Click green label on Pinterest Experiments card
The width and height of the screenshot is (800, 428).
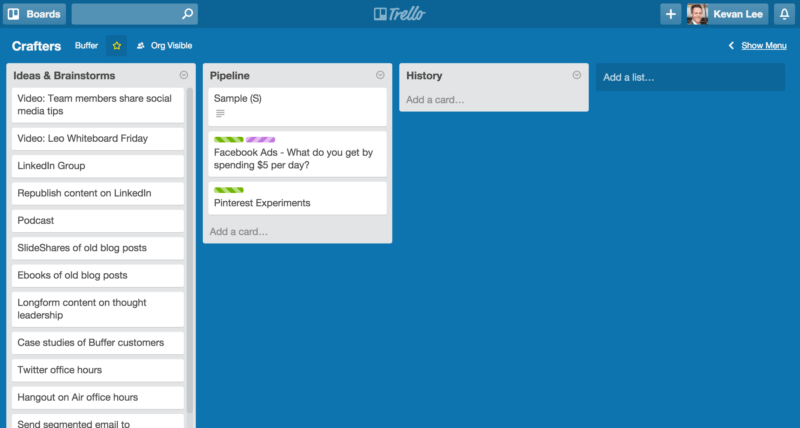click(x=229, y=190)
